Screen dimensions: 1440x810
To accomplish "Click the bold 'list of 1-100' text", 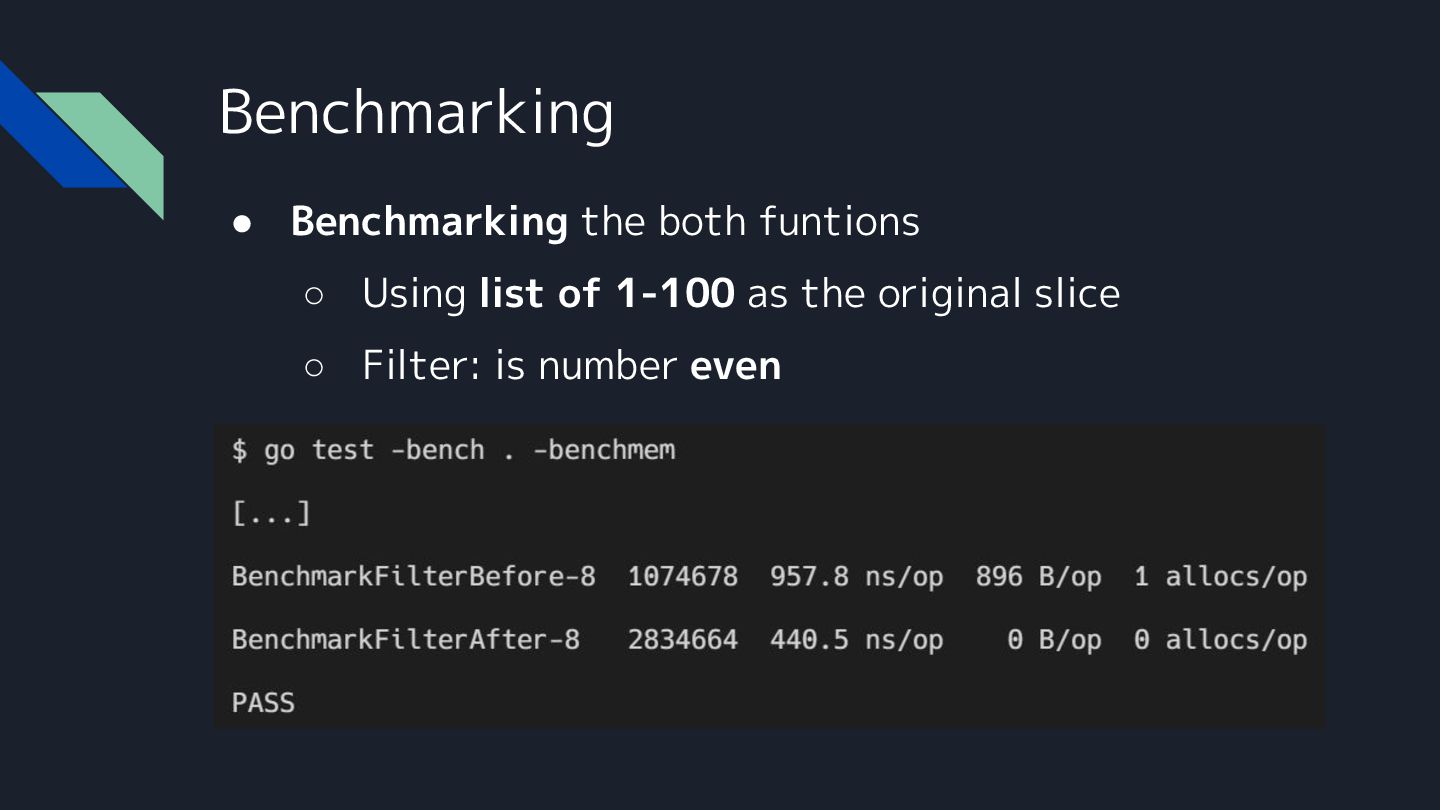I will 606,293.
